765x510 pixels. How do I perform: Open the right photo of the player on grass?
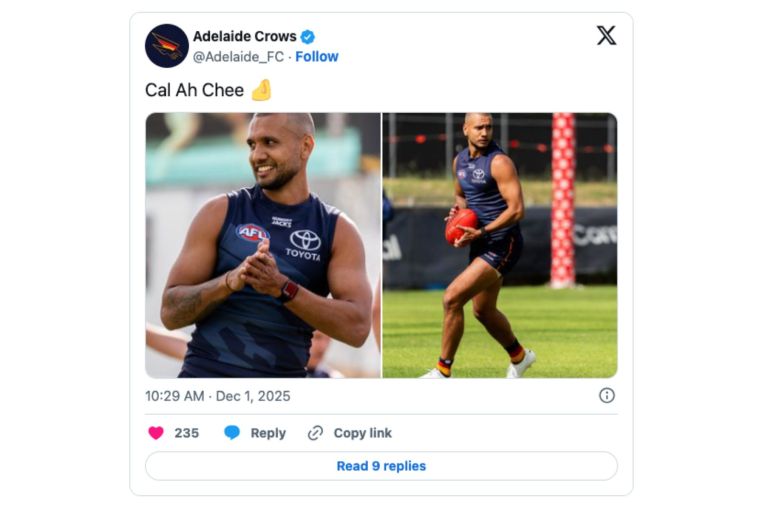pos(500,245)
